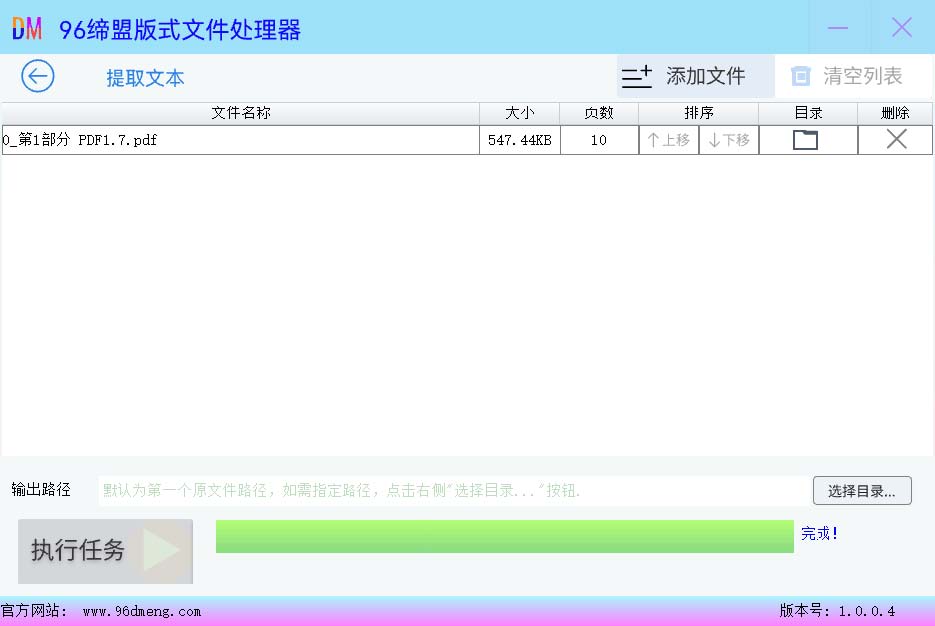The width and height of the screenshot is (935, 626).
Task: Click the 选择目录... browse button
Action: pos(861,491)
